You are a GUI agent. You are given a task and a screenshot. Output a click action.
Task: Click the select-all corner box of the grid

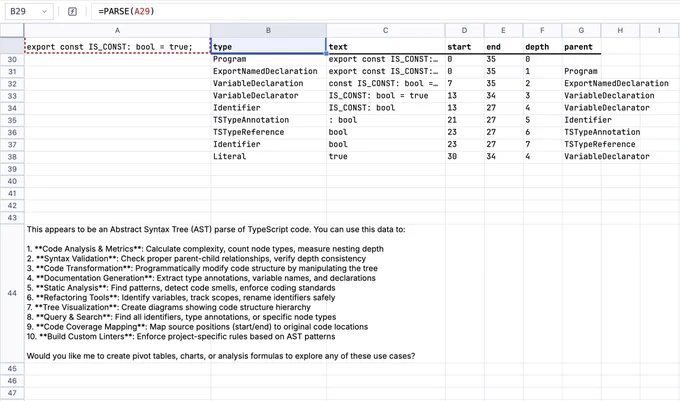coord(12,30)
